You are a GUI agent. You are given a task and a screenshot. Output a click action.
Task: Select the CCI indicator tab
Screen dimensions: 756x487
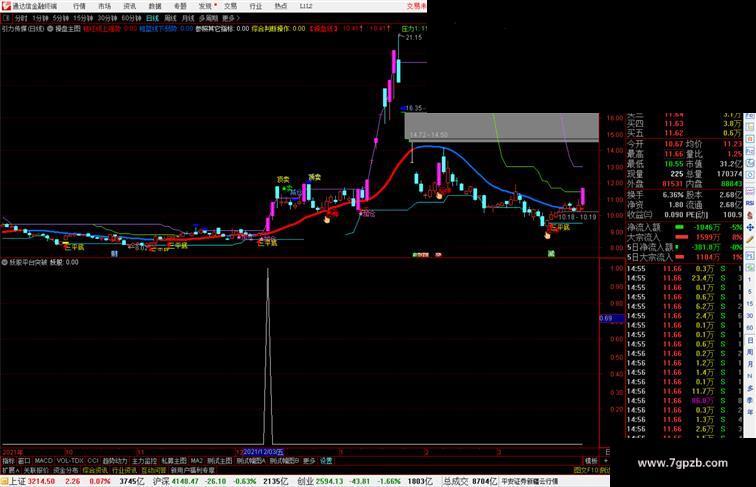pyautogui.click(x=93, y=461)
